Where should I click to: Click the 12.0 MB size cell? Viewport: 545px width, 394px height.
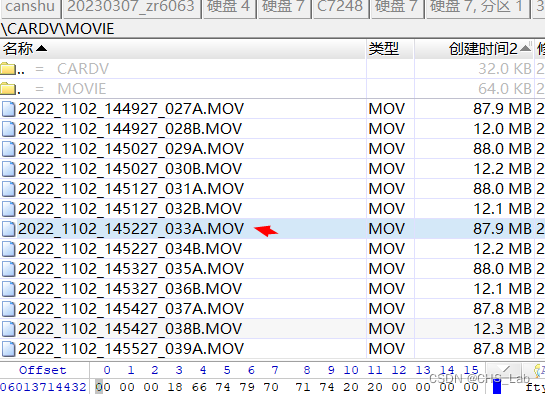click(x=502, y=129)
